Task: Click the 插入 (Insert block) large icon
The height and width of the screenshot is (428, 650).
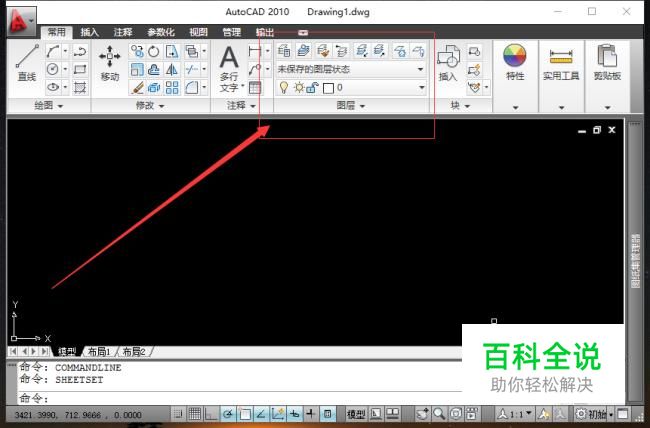Action: tap(448, 63)
